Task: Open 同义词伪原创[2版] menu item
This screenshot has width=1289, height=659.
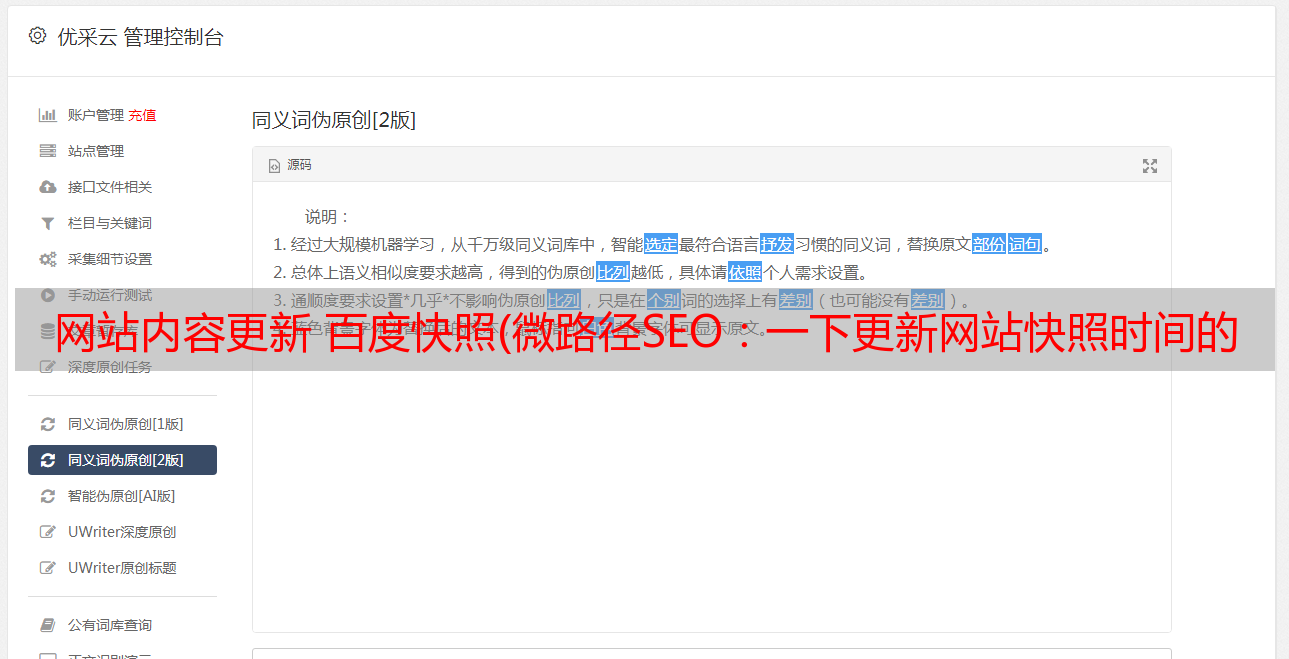Action: pos(122,460)
